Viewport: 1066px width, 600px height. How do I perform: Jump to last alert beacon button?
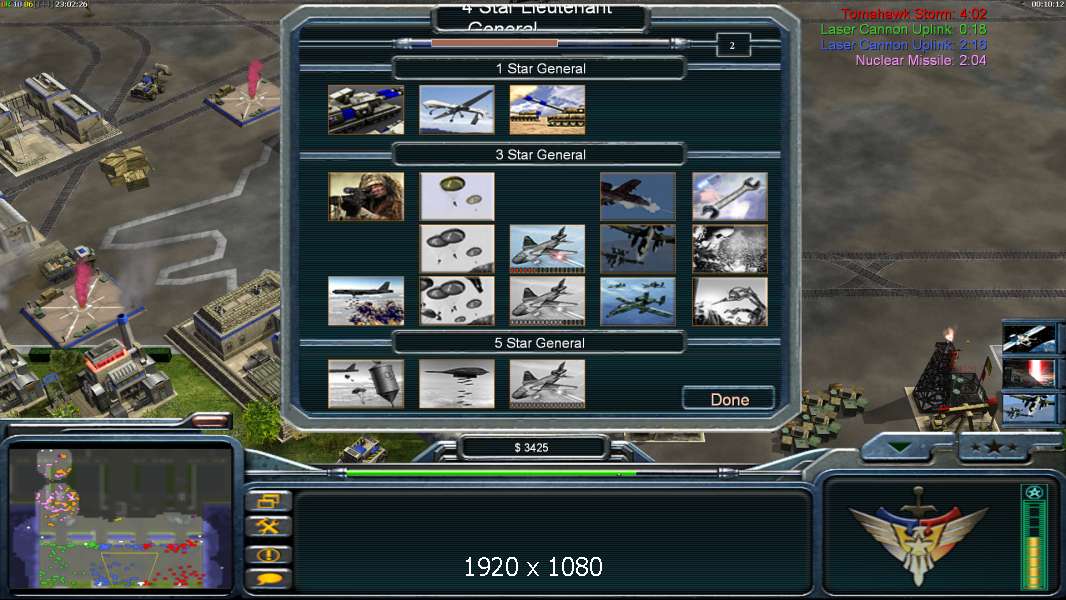pos(269,554)
